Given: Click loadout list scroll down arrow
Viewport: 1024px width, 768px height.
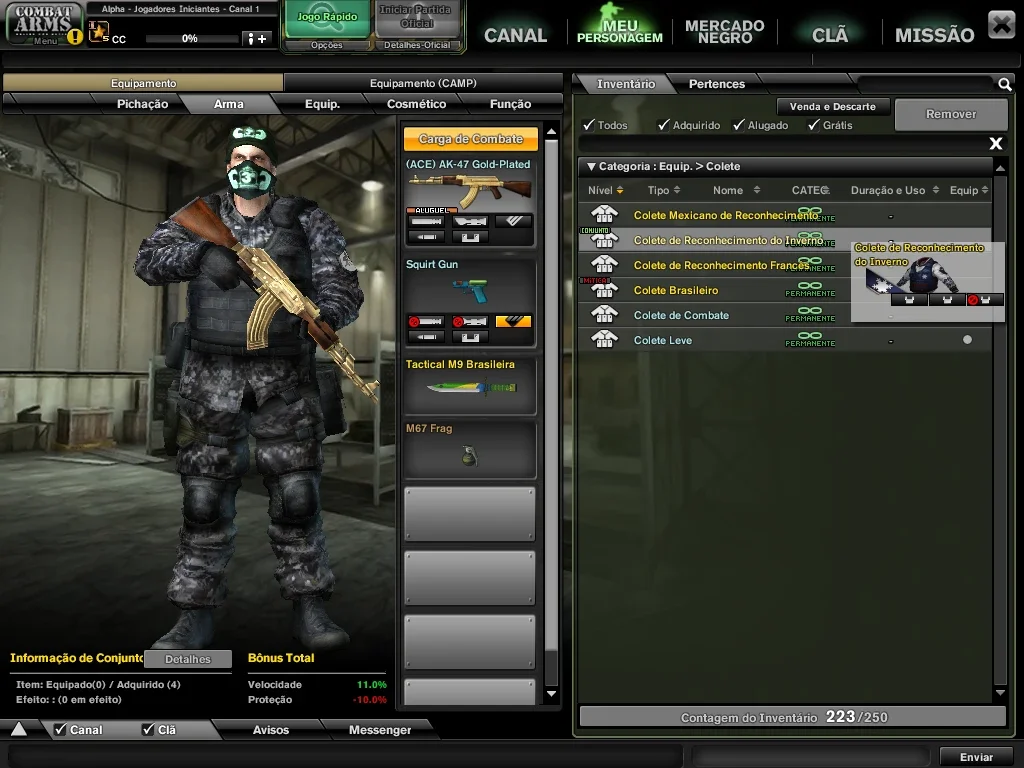Looking at the screenshot, I should (x=551, y=694).
